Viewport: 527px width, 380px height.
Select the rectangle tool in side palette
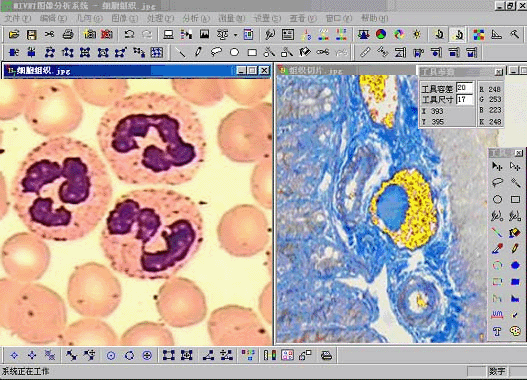[x=515, y=199]
